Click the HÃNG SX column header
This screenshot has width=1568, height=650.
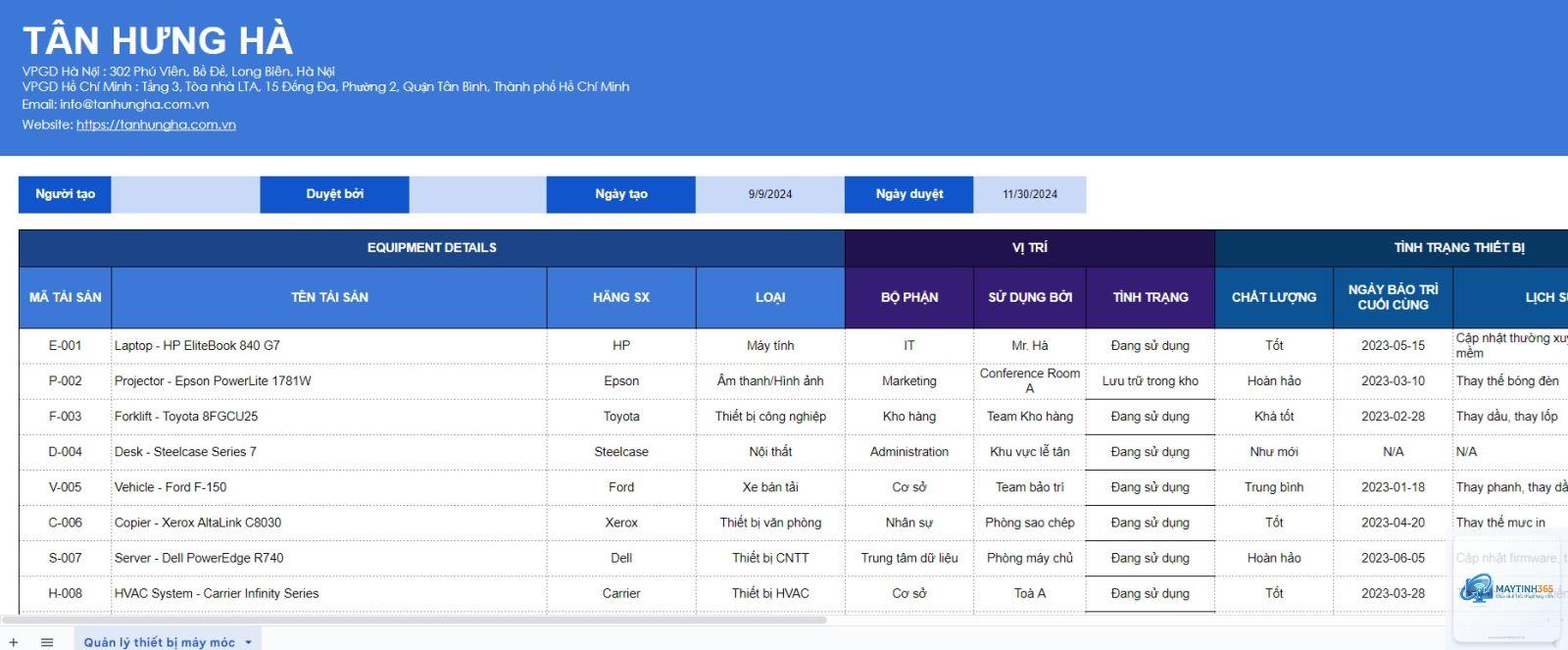(x=621, y=297)
